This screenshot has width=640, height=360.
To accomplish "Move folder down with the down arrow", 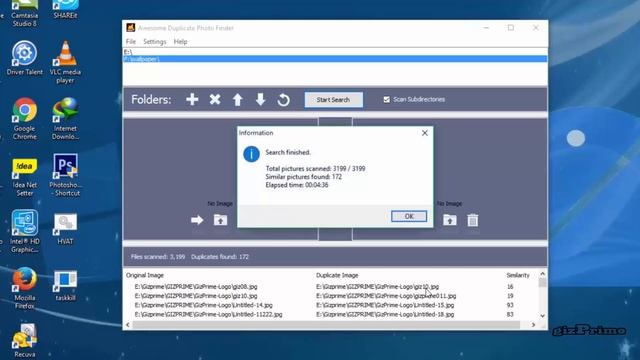I will click(260, 100).
